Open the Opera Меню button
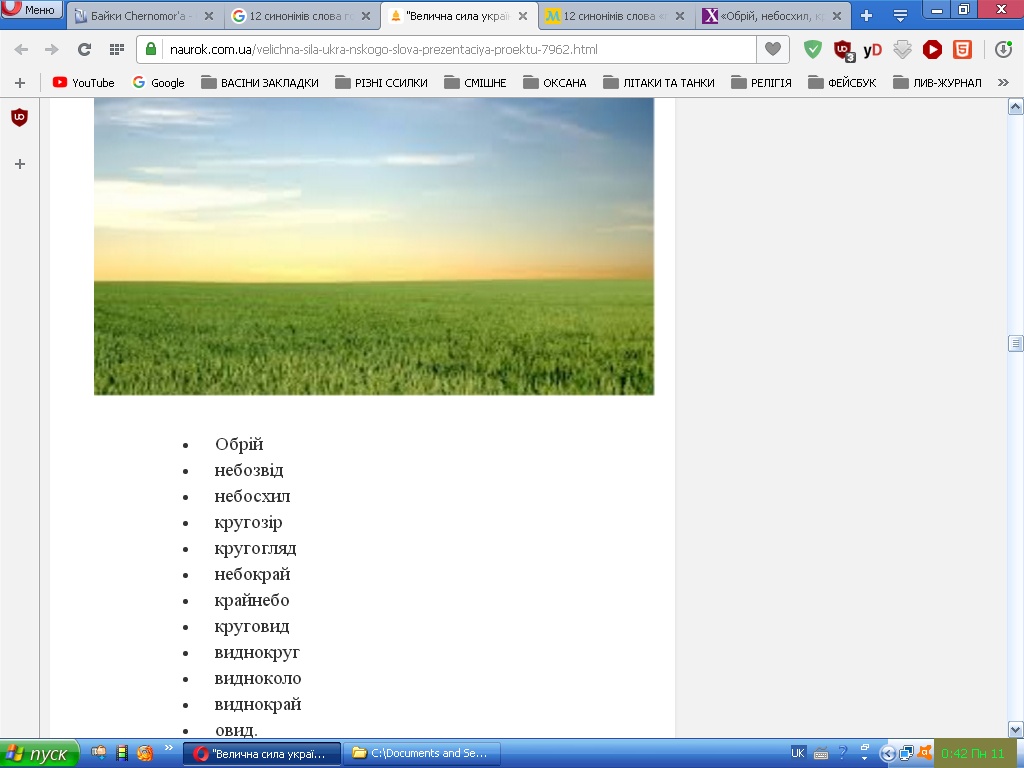Screen dimensions: 1024x768 (31, 9)
